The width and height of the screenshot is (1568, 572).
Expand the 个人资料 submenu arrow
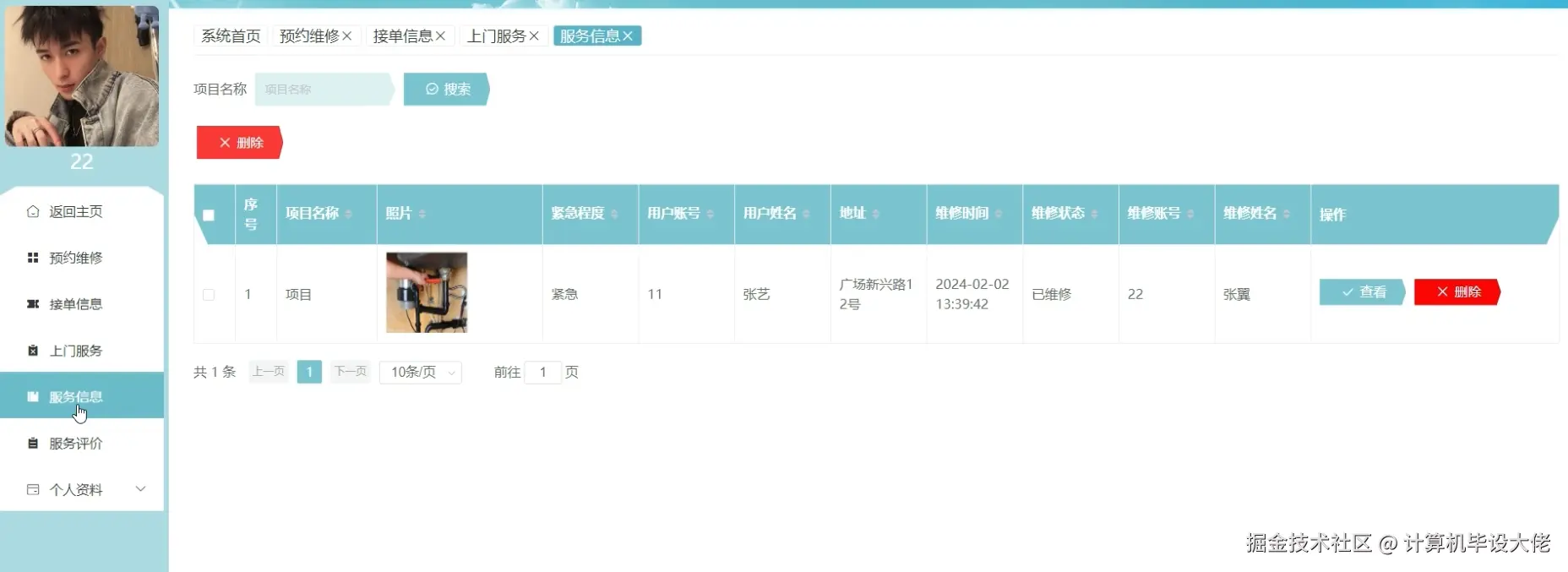click(141, 489)
